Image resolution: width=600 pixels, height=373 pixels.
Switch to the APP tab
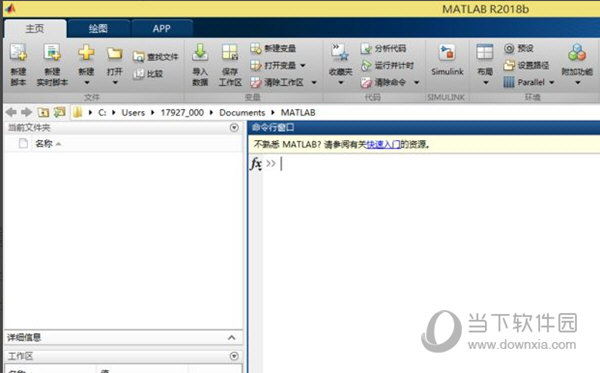[x=162, y=29]
